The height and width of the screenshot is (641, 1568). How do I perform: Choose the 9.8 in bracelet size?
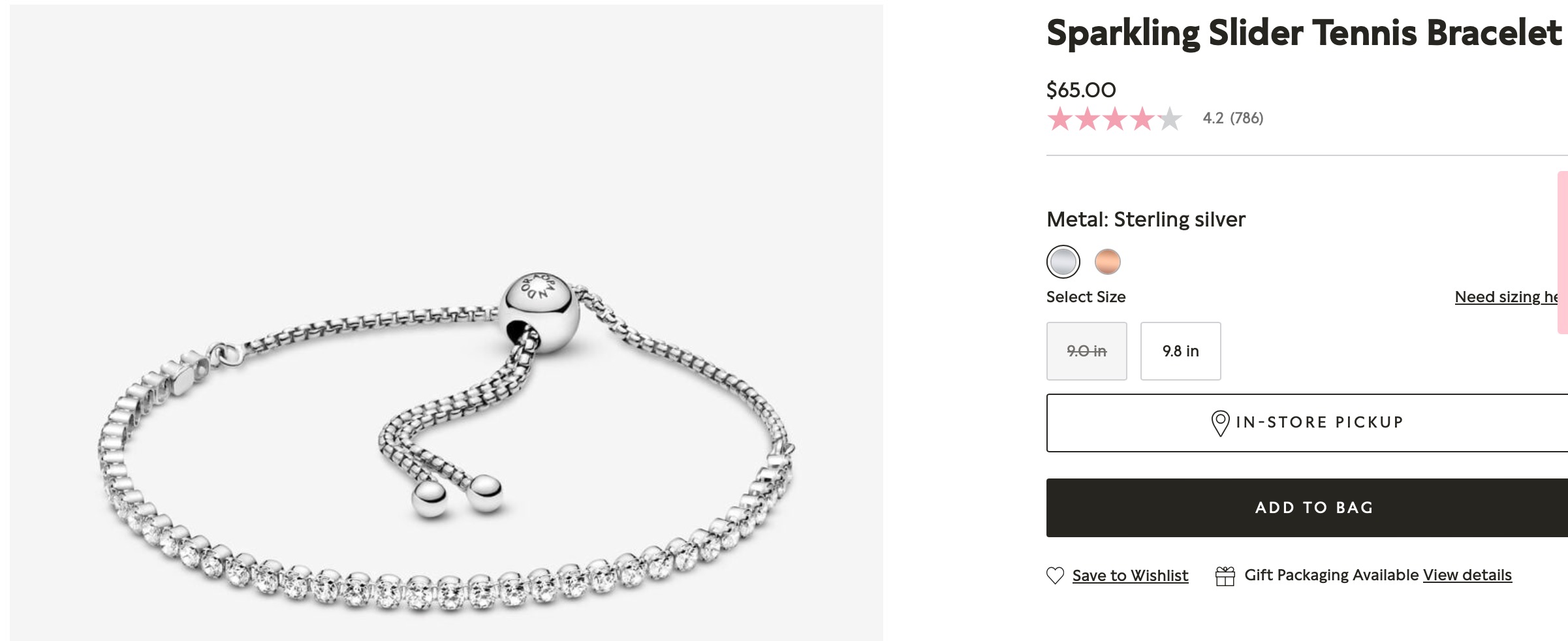pos(1180,351)
